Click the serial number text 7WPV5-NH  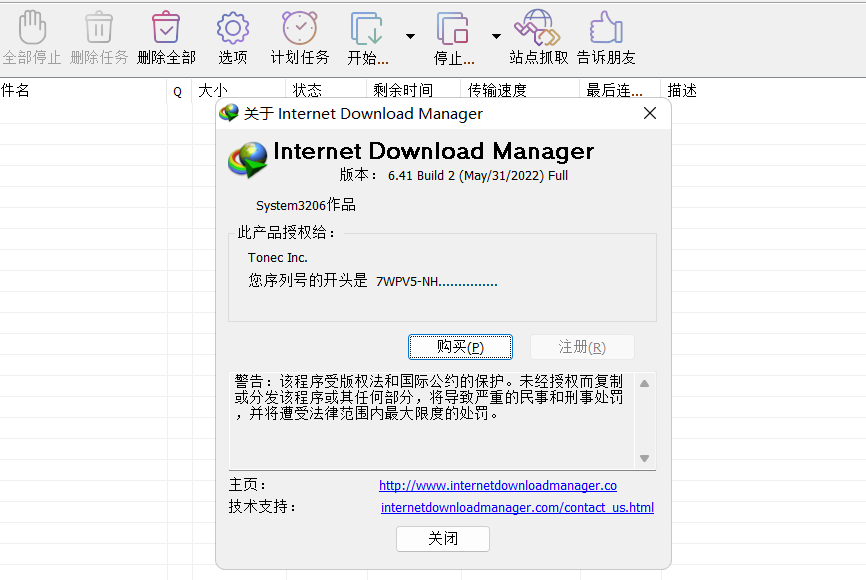point(436,282)
